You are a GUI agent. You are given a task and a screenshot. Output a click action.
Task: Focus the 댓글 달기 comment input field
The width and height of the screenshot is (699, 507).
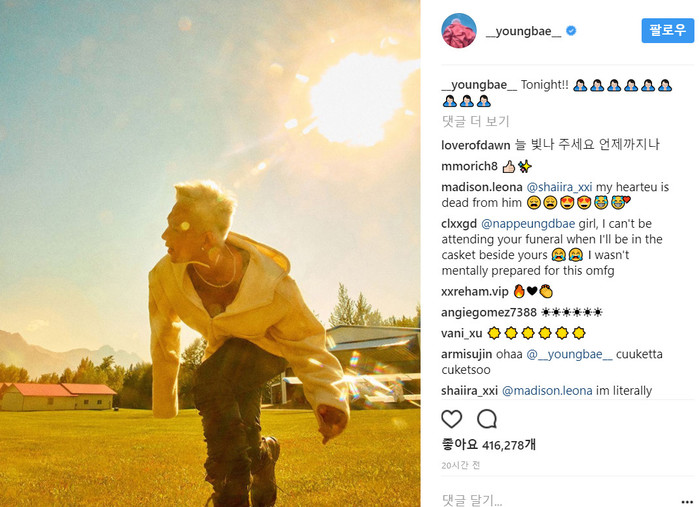point(557,500)
